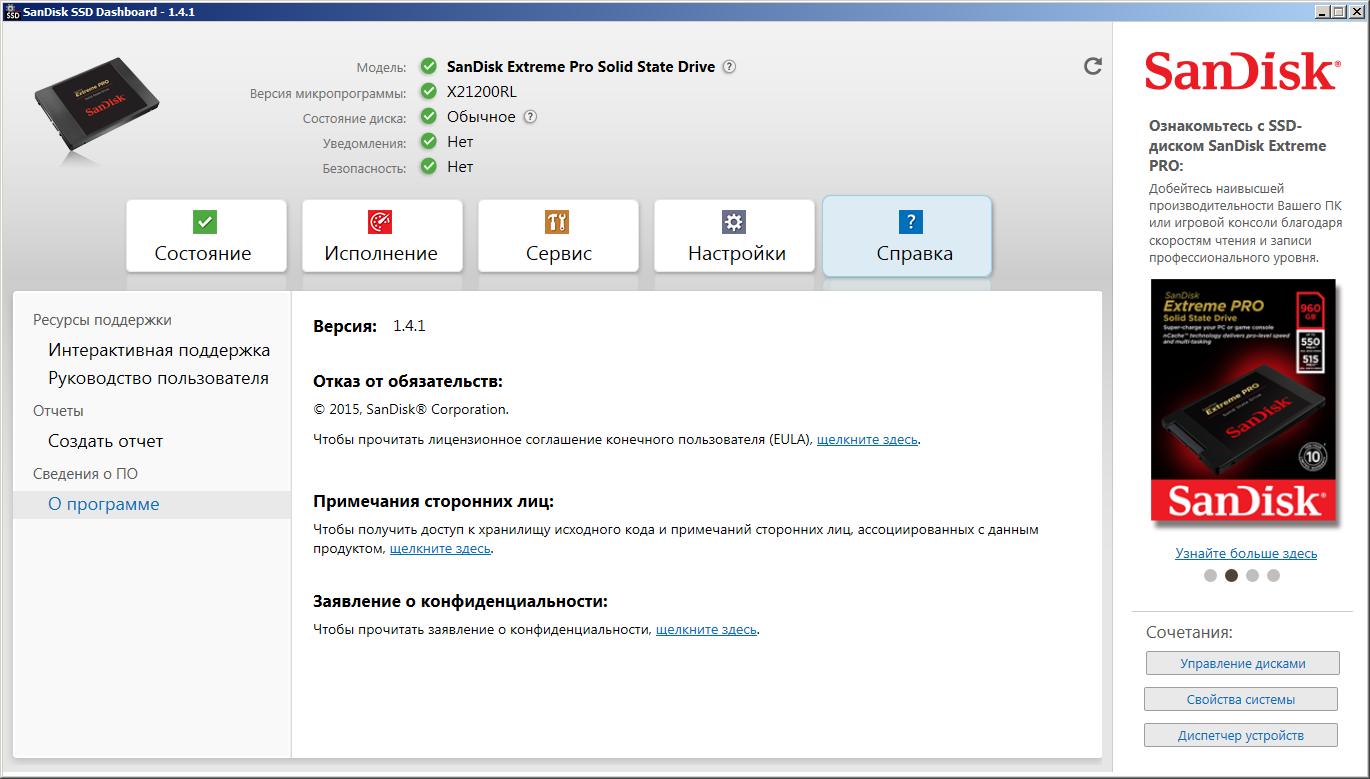Go to the 'Настройки' tab
This screenshot has height=779, width=1370.
point(734,236)
